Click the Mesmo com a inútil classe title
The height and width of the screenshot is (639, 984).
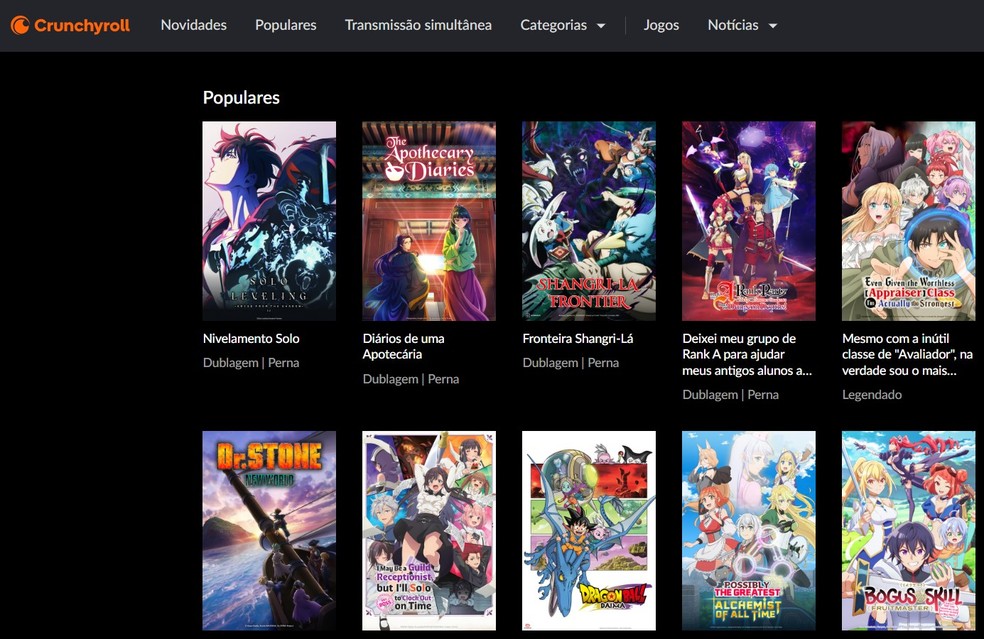pyautogui.click(x=907, y=355)
